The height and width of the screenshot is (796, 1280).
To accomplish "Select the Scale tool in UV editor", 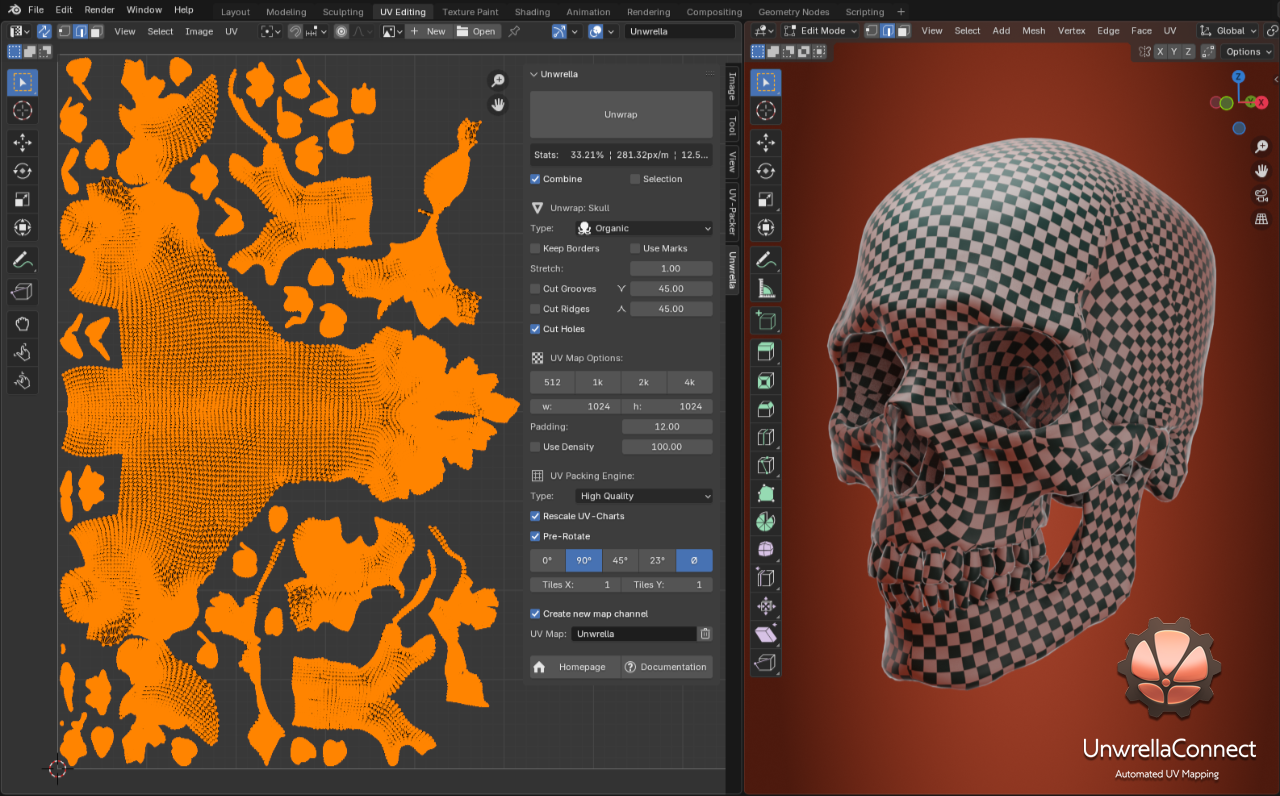I will point(22,199).
